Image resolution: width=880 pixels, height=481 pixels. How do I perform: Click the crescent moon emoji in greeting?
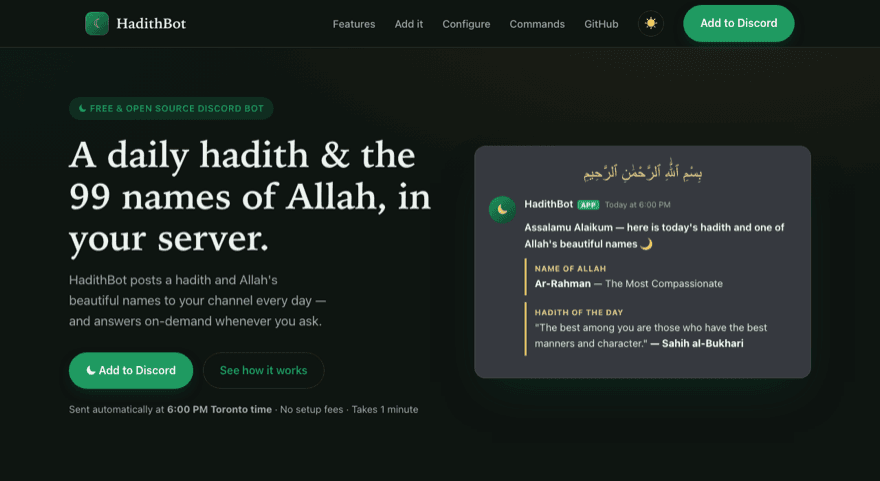click(647, 244)
